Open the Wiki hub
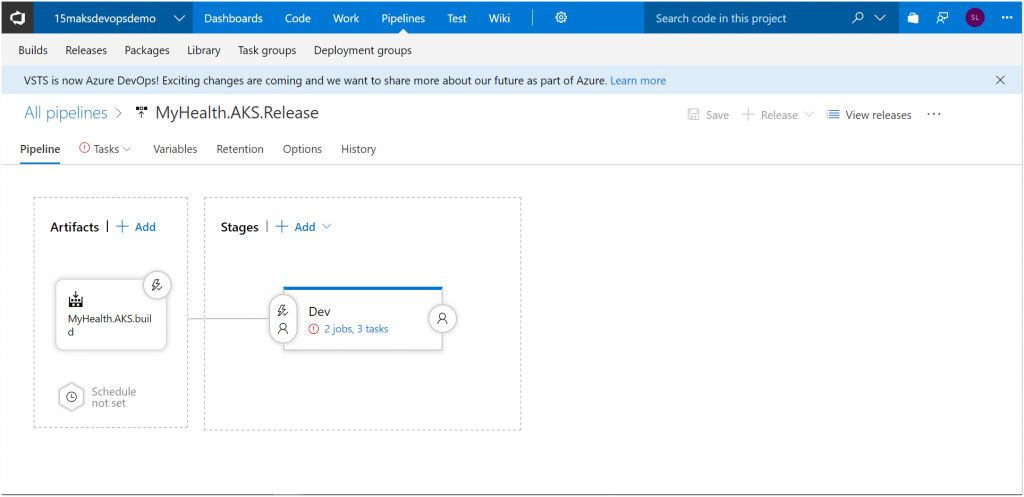This screenshot has width=1024, height=497. point(500,18)
